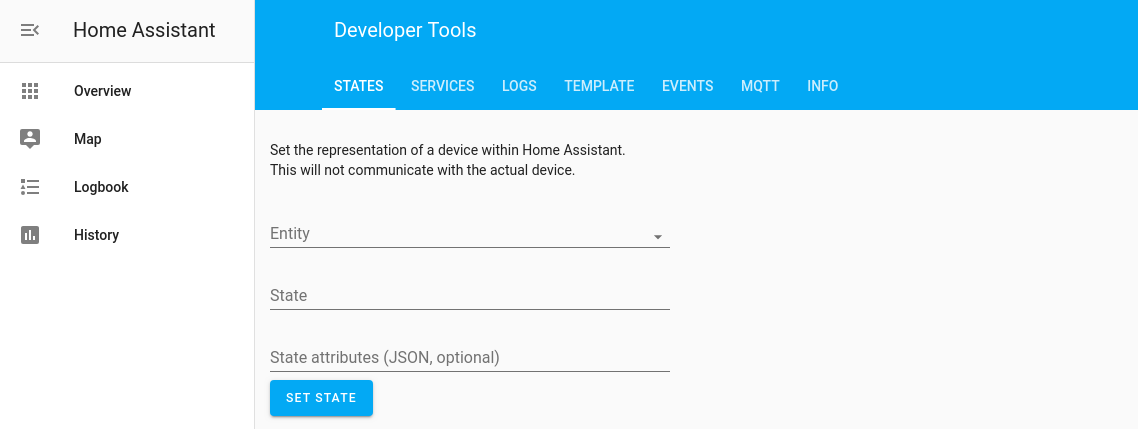
Task: Select the States tab
Action: (x=359, y=86)
